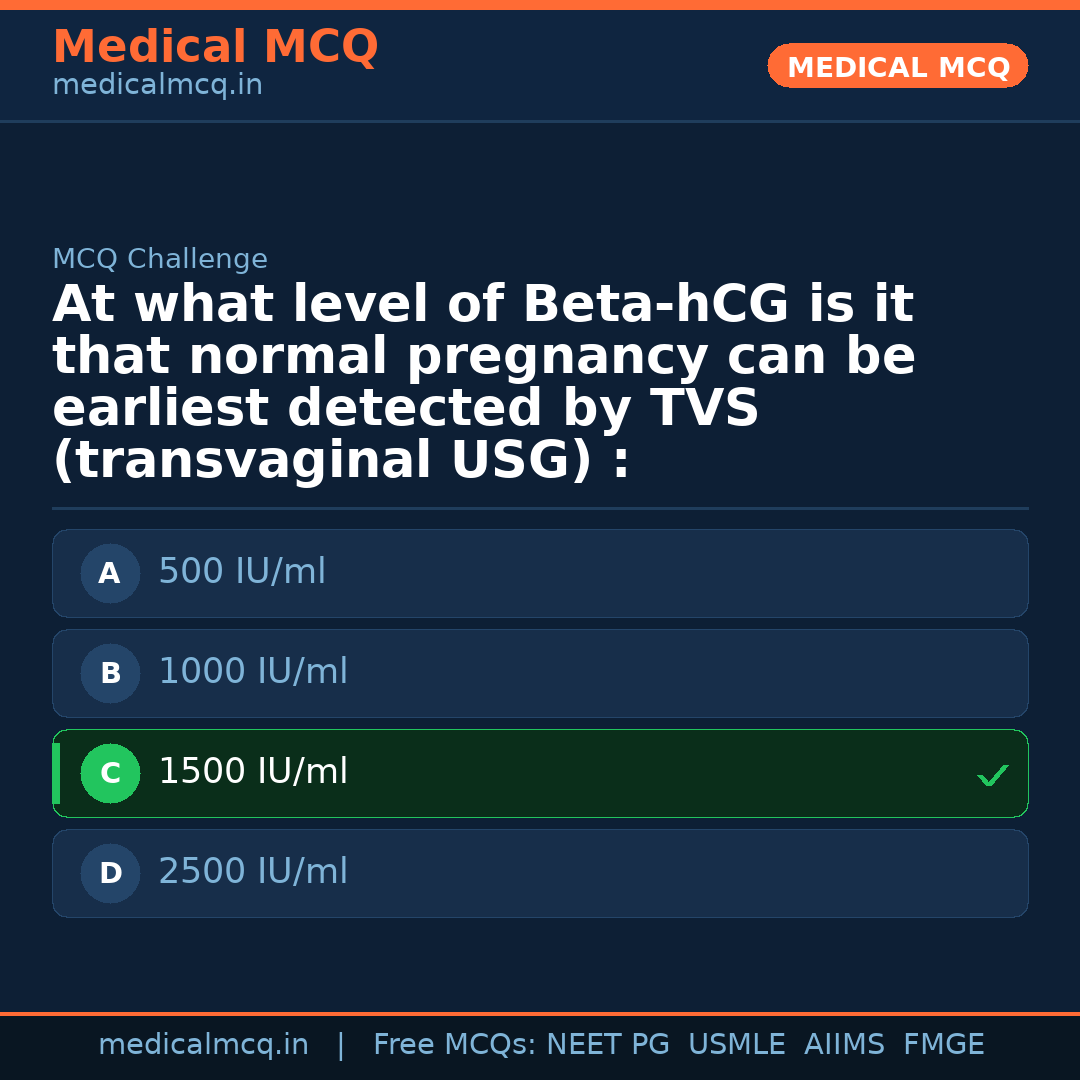Choose the 1000 IU/ml answer
The height and width of the screenshot is (1080, 1080).
253,673
